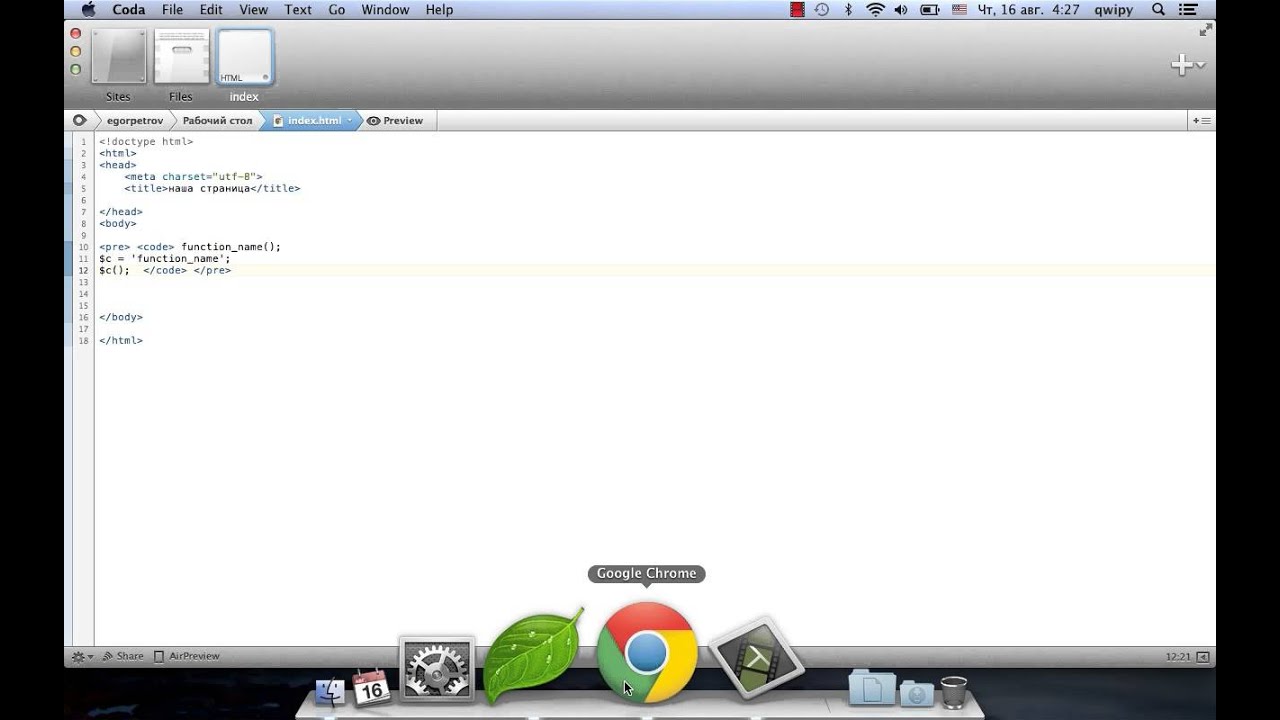Toggle the sidebar icon in the status bar's right corner
Image resolution: width=1280 pixels, height=720 pixels.
pyautogui.click(x=1203, y=657)
